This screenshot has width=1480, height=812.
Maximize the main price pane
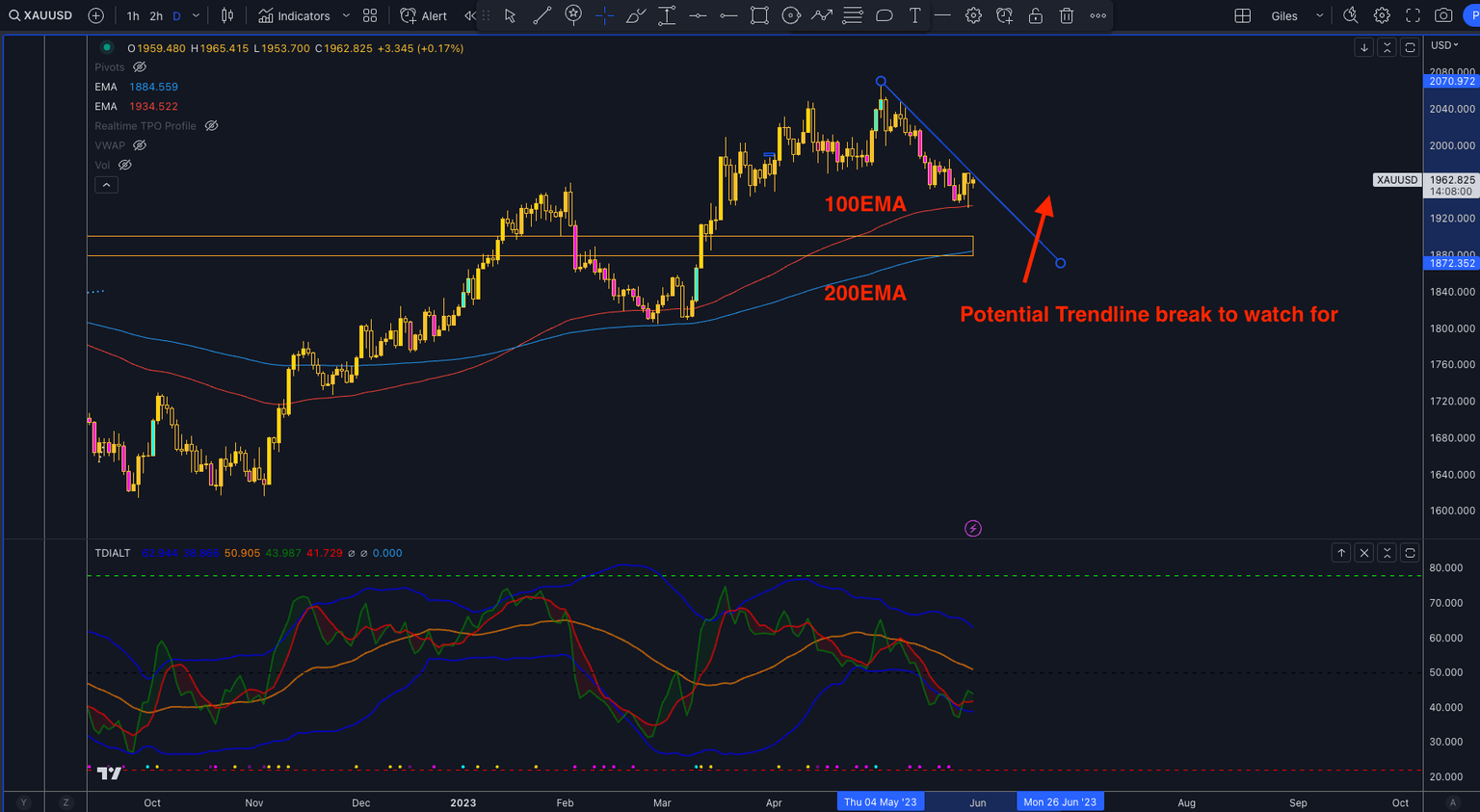pyautogui.click(x=1410, y=47)
